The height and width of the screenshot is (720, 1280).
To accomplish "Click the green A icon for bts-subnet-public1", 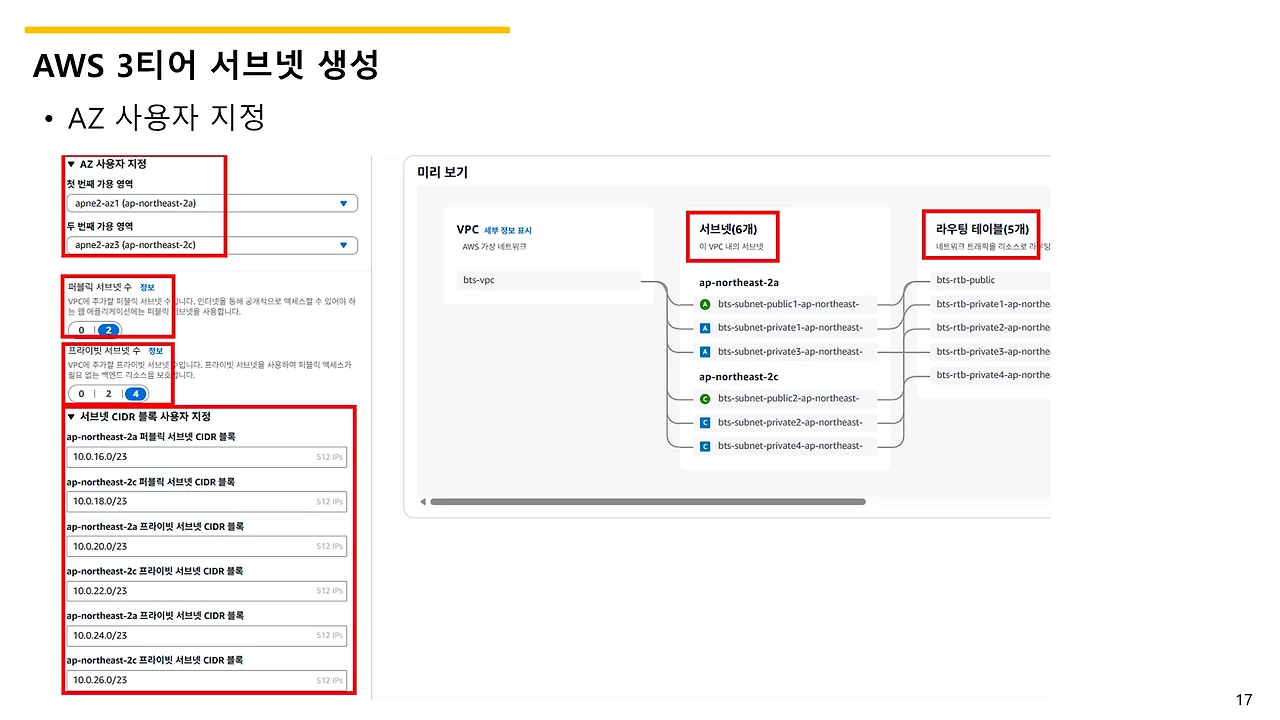I will [x=705, y=304].
